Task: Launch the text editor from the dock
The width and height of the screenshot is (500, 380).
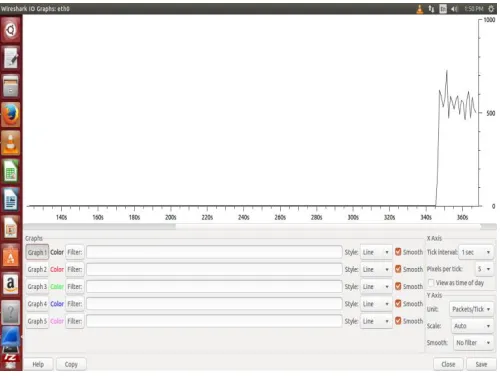Action: click(x=11, y=58)
